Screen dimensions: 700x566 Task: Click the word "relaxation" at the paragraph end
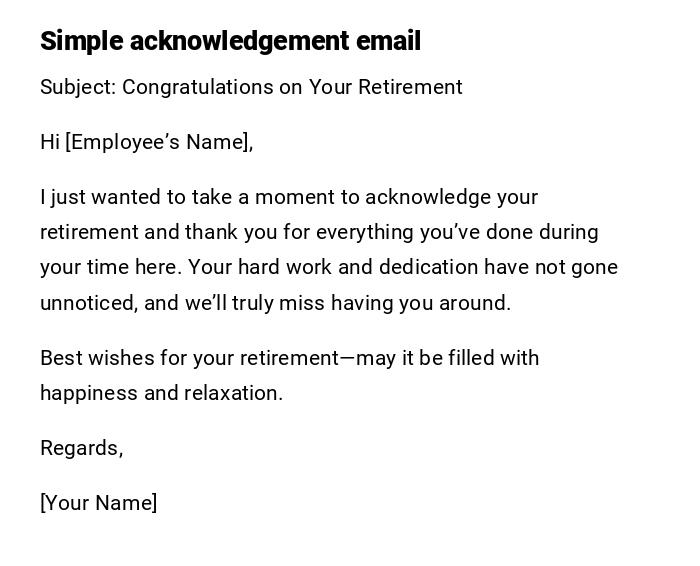point(232,393)
